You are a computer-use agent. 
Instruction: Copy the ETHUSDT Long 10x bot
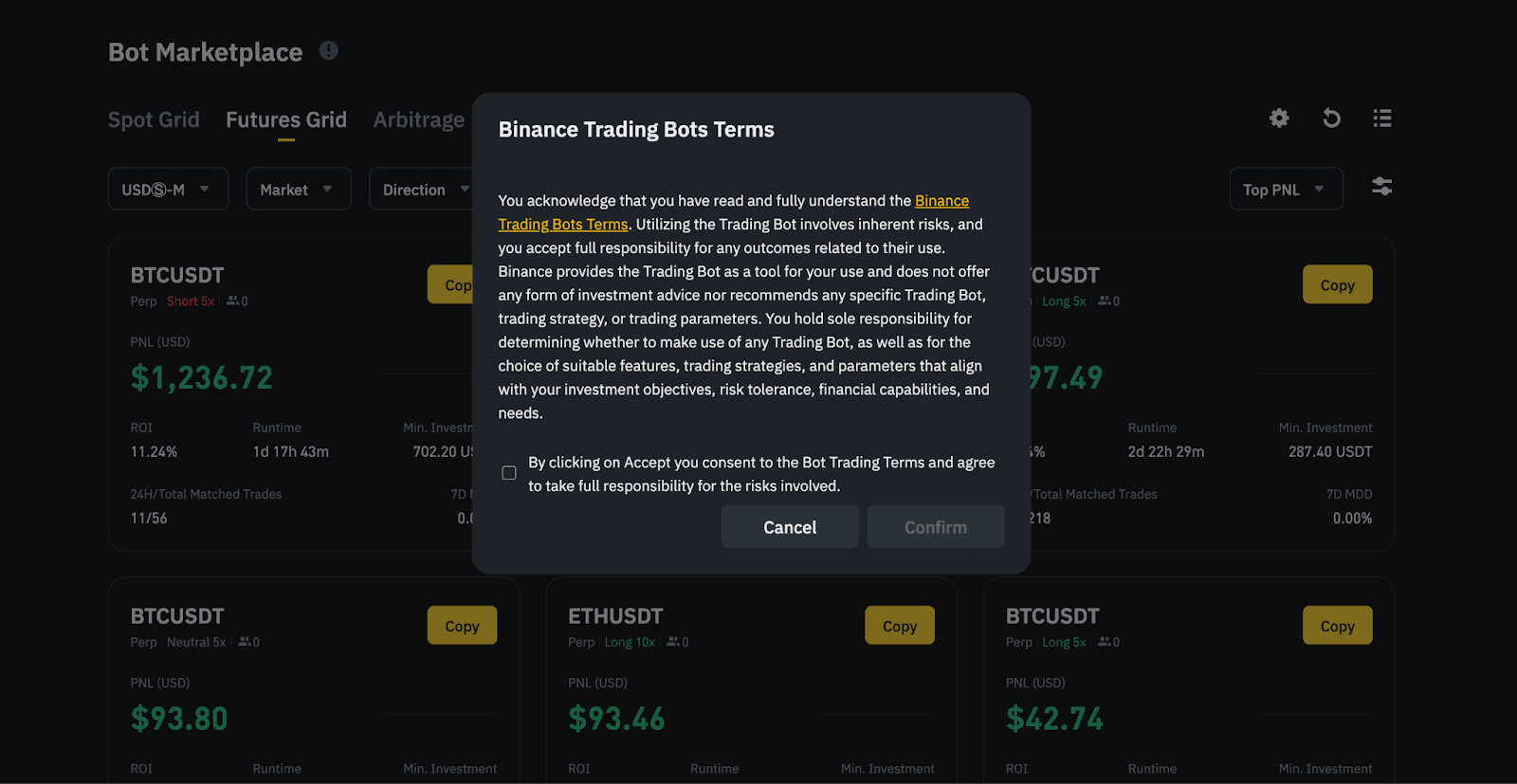(898, 625)
